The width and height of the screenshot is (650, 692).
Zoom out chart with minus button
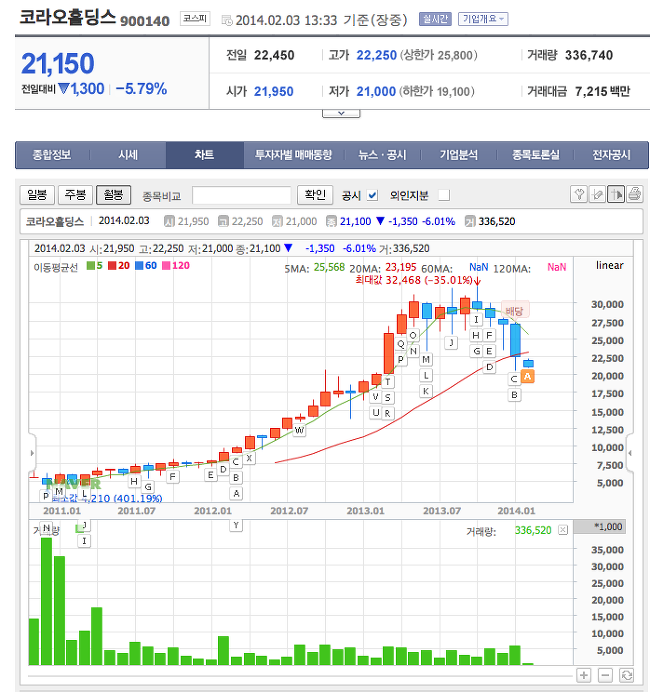(605, 675)
